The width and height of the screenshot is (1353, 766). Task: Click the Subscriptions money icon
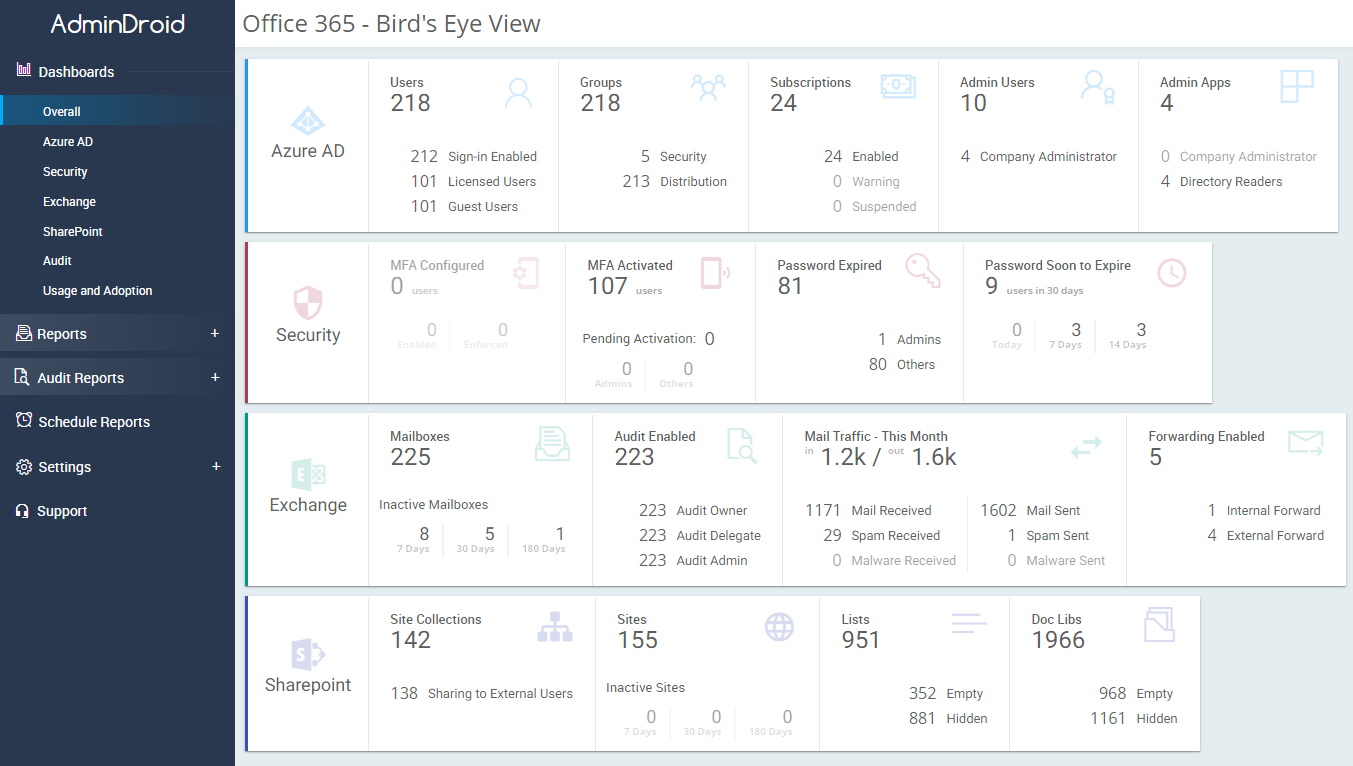(x=897, y=87)
